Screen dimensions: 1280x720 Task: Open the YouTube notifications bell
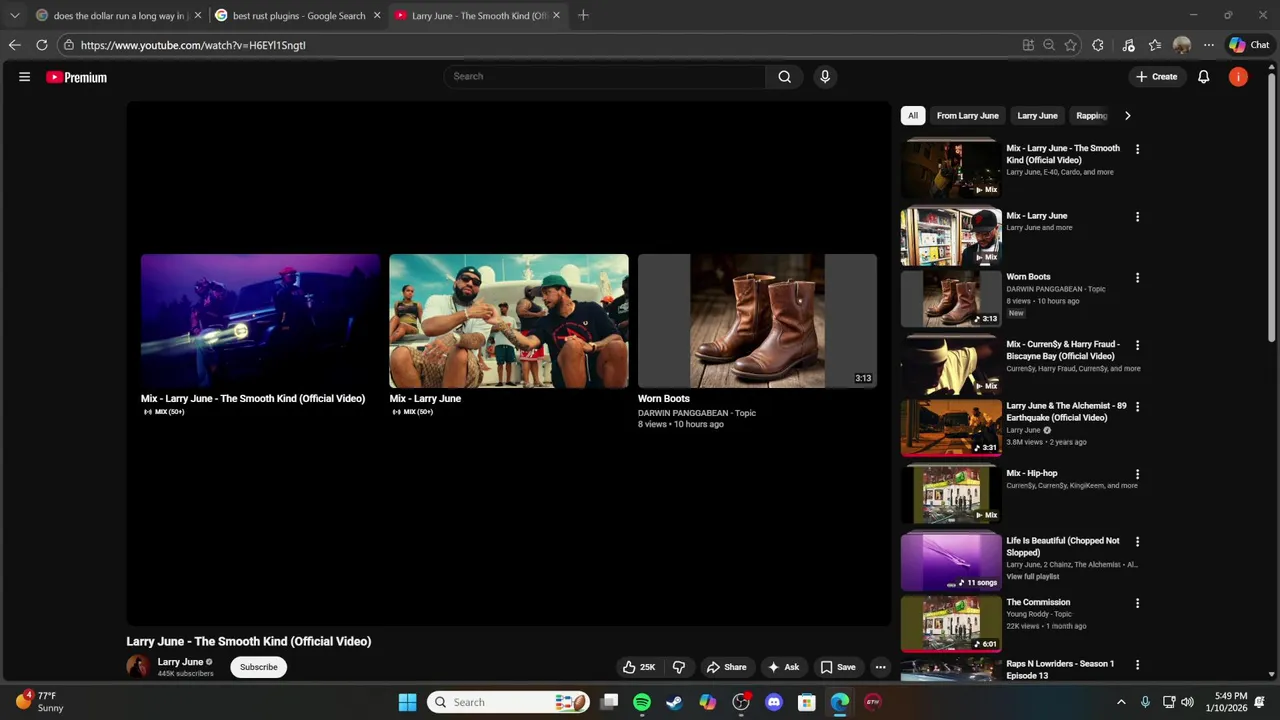[x=1204, y=77]
